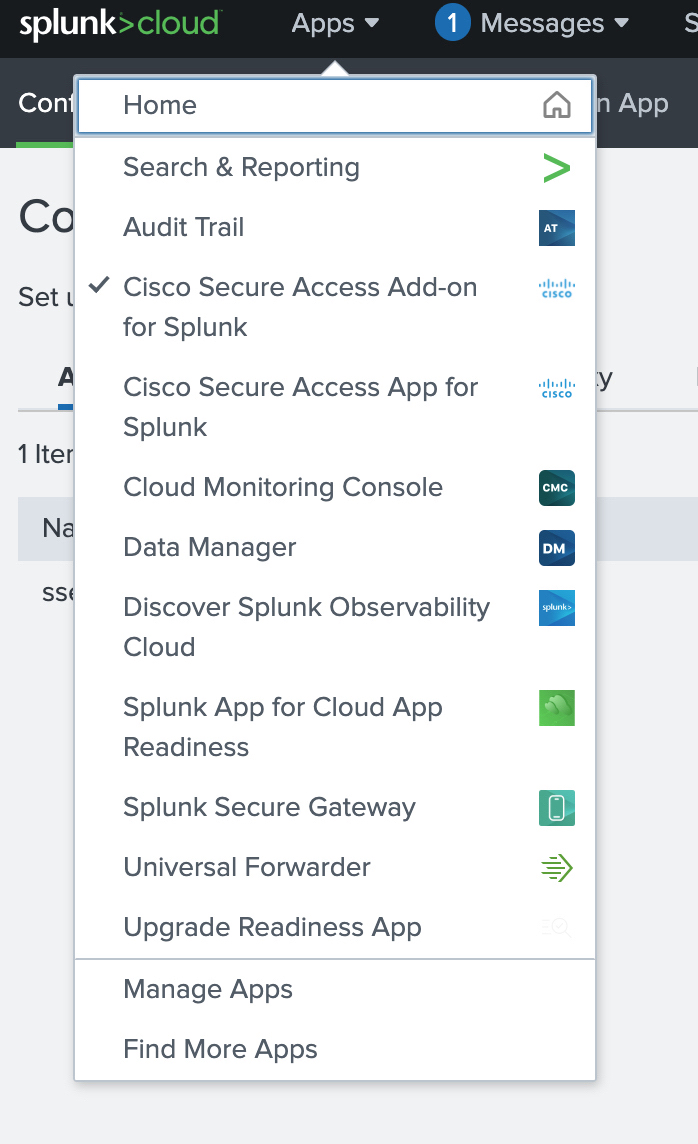Image resolution: width=698 pixels, height=1144 pixels.
Task: Open Data Manager via its DM icon
Action: (556, 548)
